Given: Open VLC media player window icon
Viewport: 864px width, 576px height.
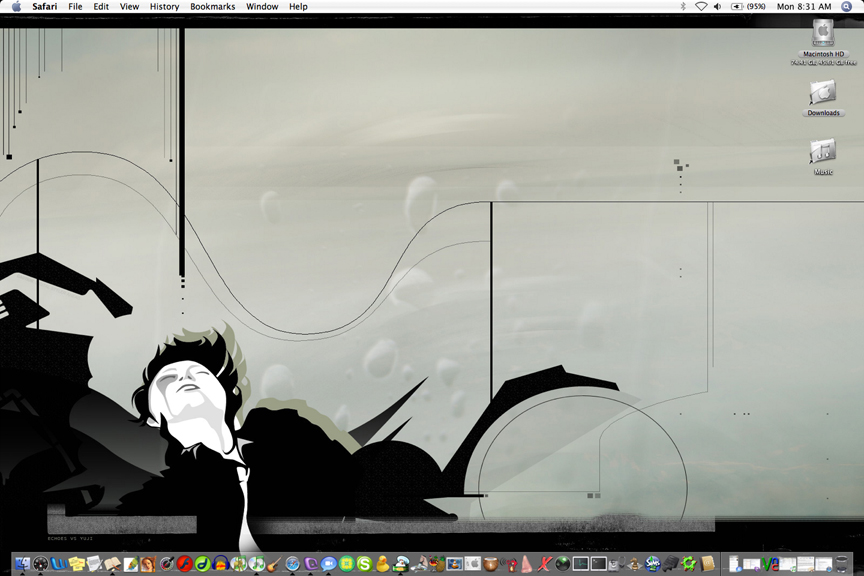Looking at the screenshot, I should pyautogui.click(x=455, y=564).
